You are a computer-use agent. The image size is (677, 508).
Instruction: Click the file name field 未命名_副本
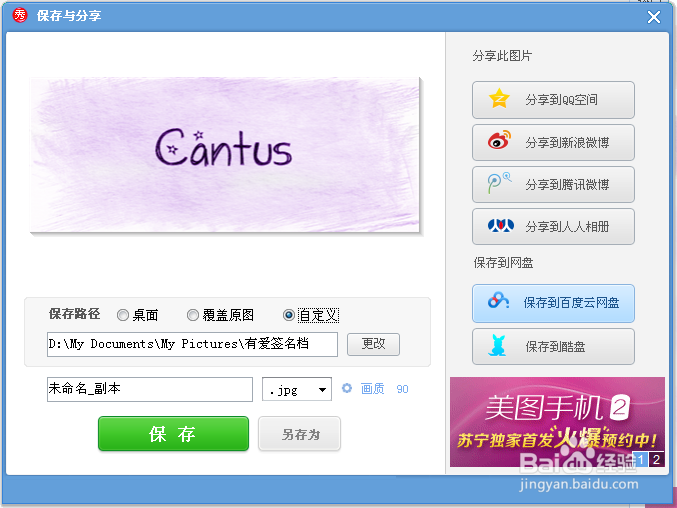coord(149,389)
